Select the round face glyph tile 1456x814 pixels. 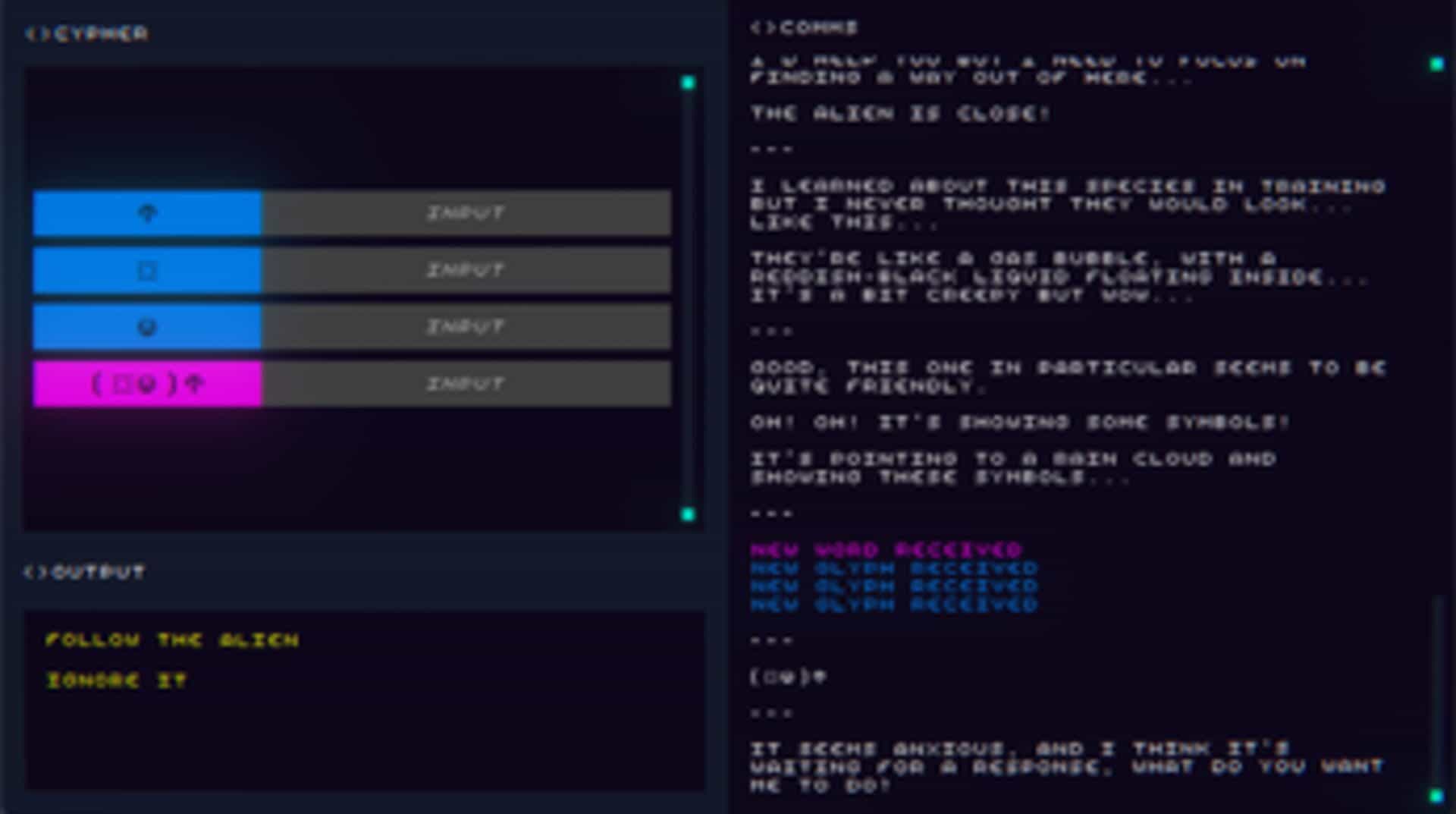pyautogui.click(x=147, y=327)
